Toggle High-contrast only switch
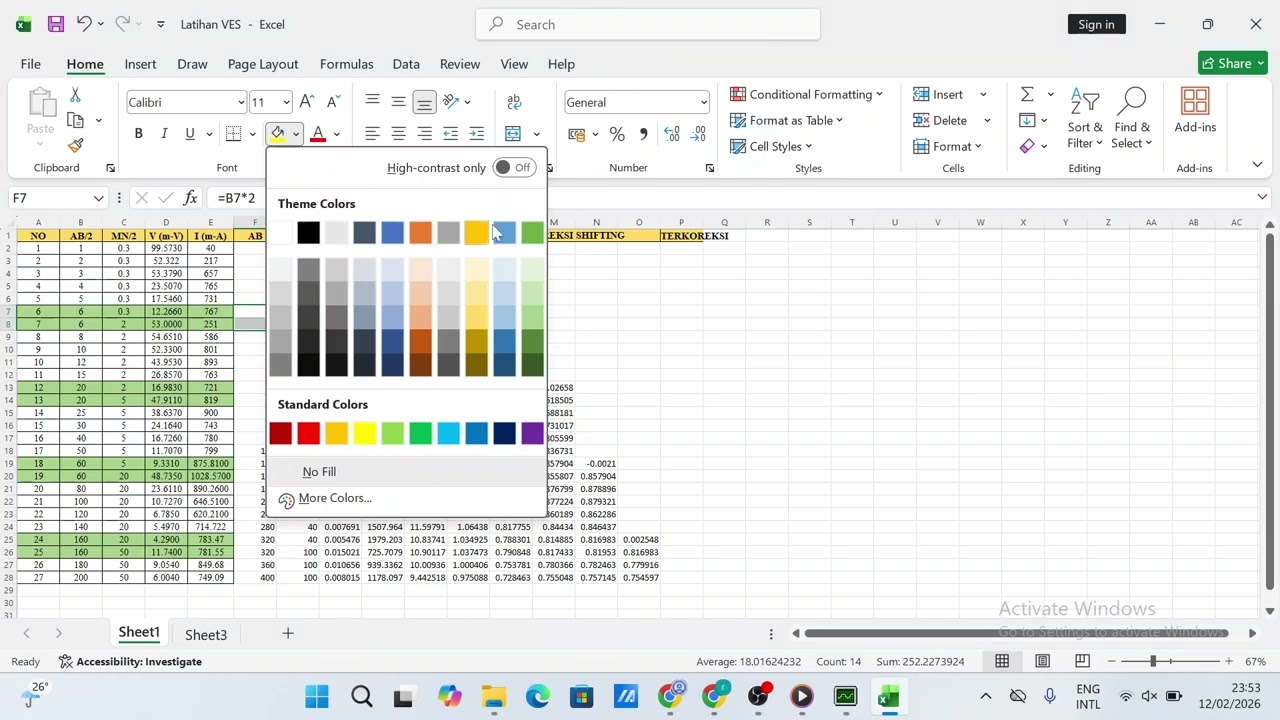 tap(514, 167)
